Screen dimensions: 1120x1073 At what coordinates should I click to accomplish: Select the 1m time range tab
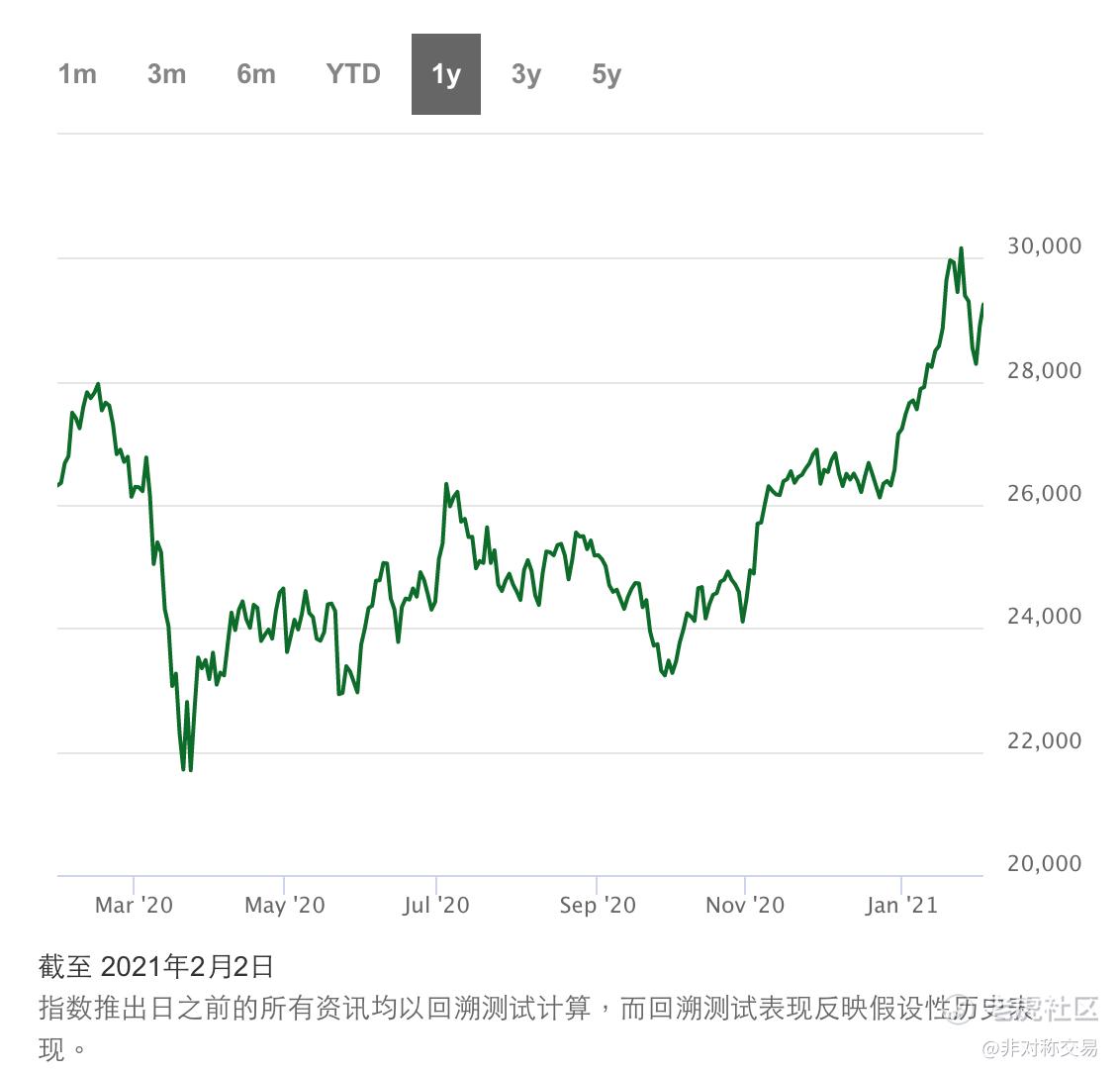point(77,74)
